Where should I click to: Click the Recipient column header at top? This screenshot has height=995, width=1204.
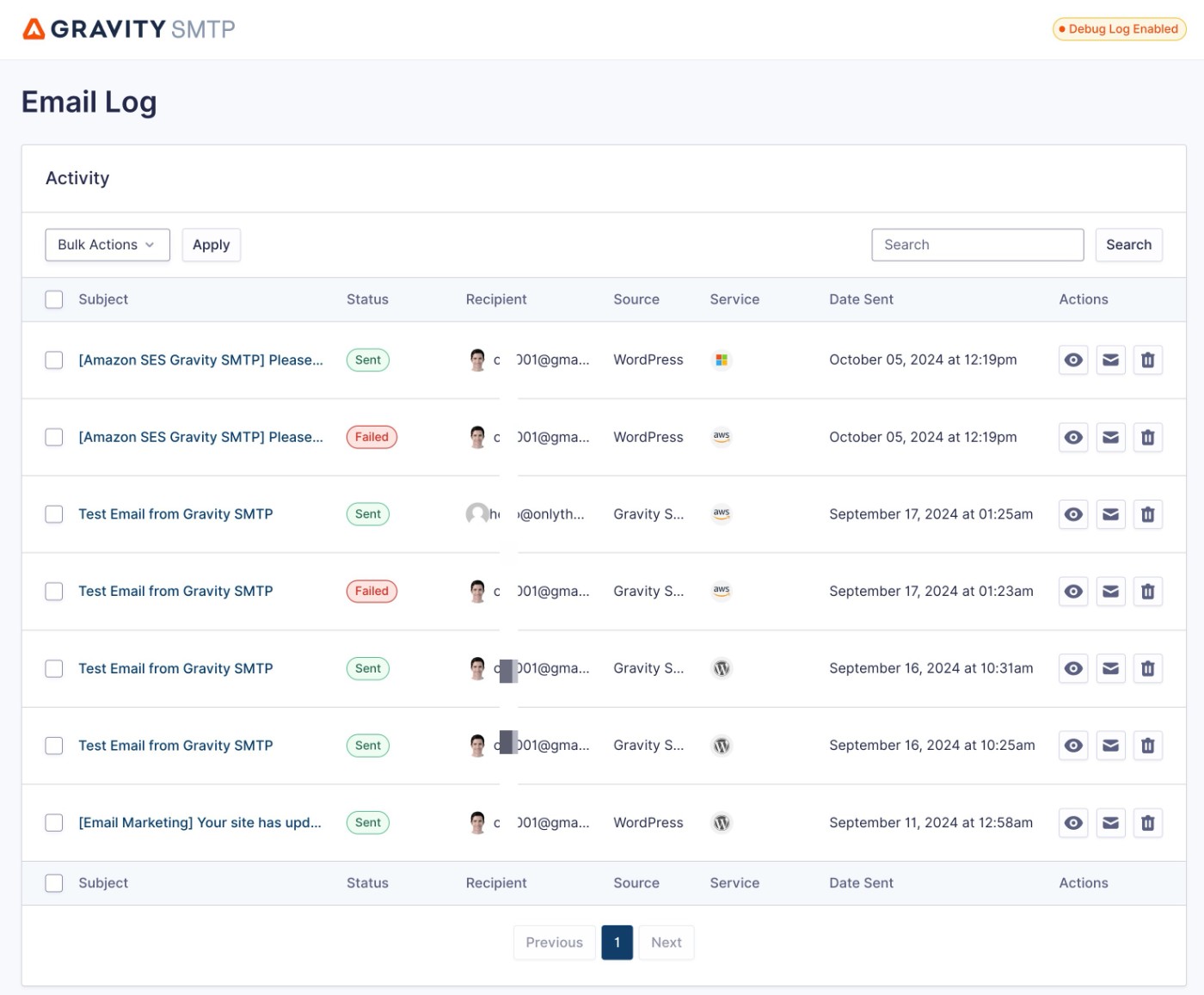click(496, 299)
